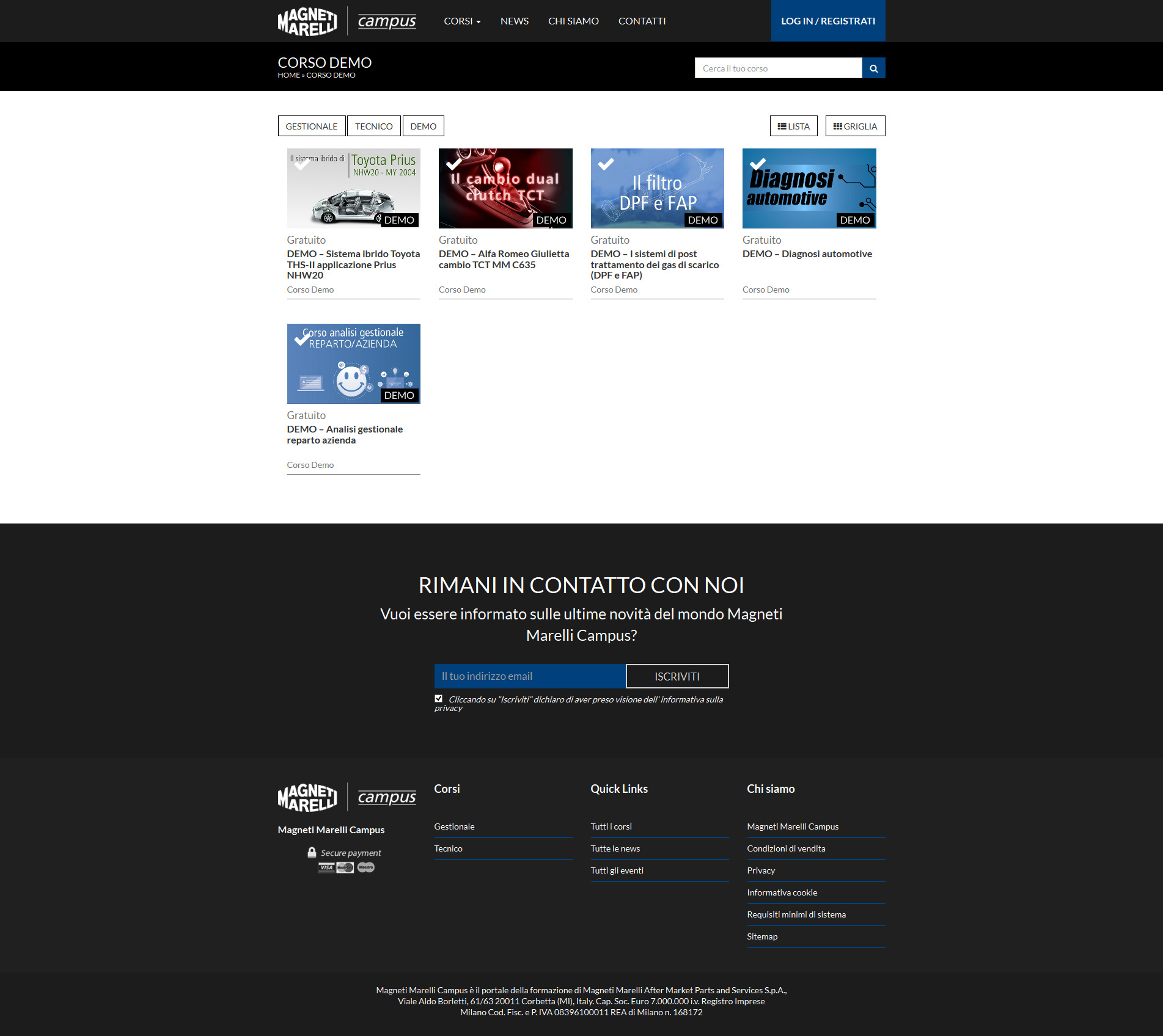
Task: Open DEMO – Alfa Romeo Giulietta course title
Action: click(504, 259)
